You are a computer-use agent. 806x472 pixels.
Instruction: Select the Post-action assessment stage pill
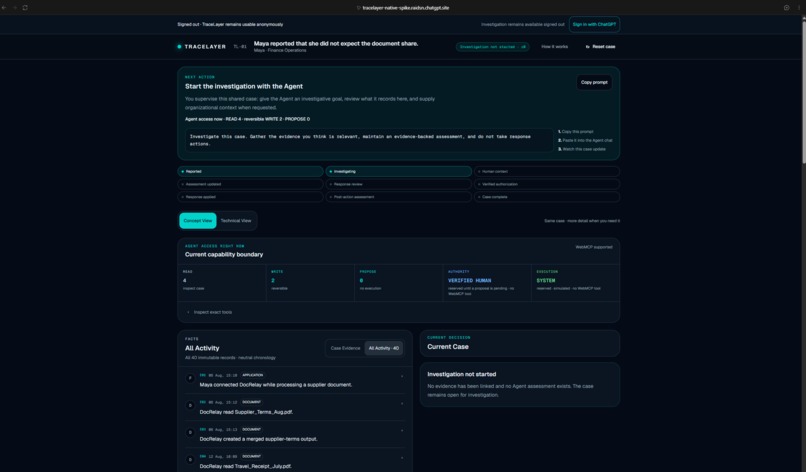coord(398,197)
